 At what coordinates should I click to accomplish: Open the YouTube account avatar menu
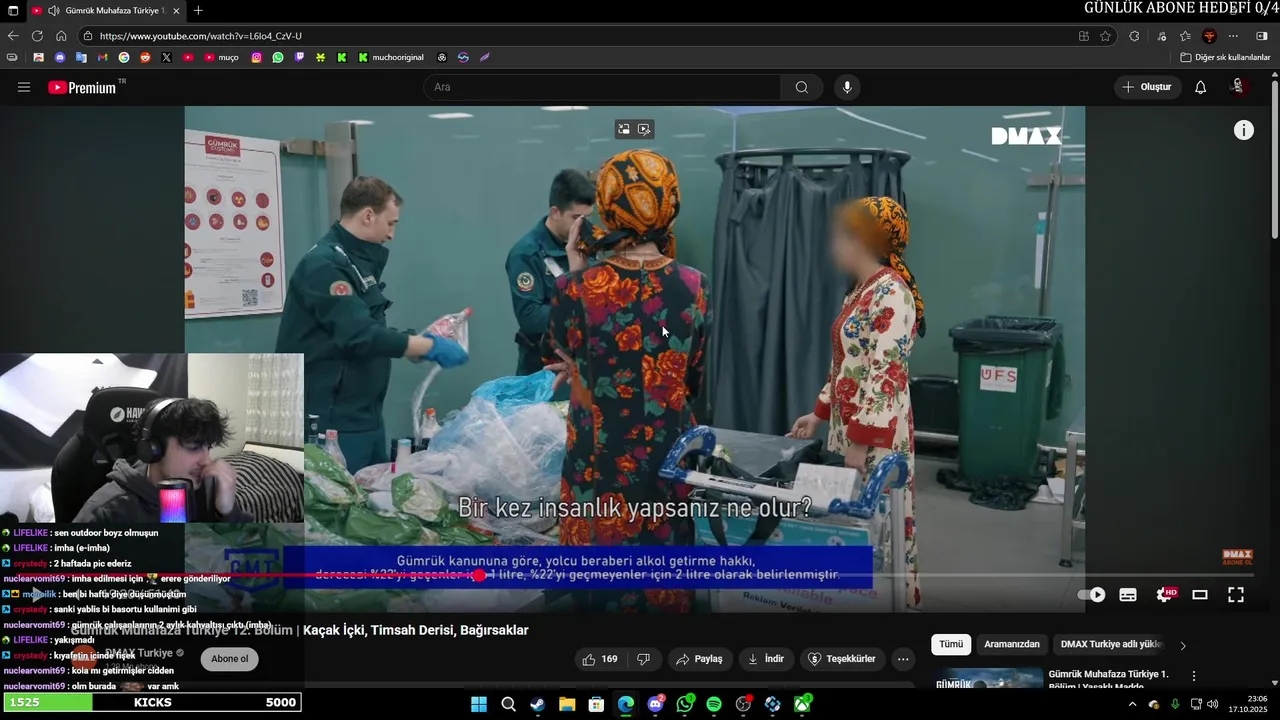click(1238, 87)
